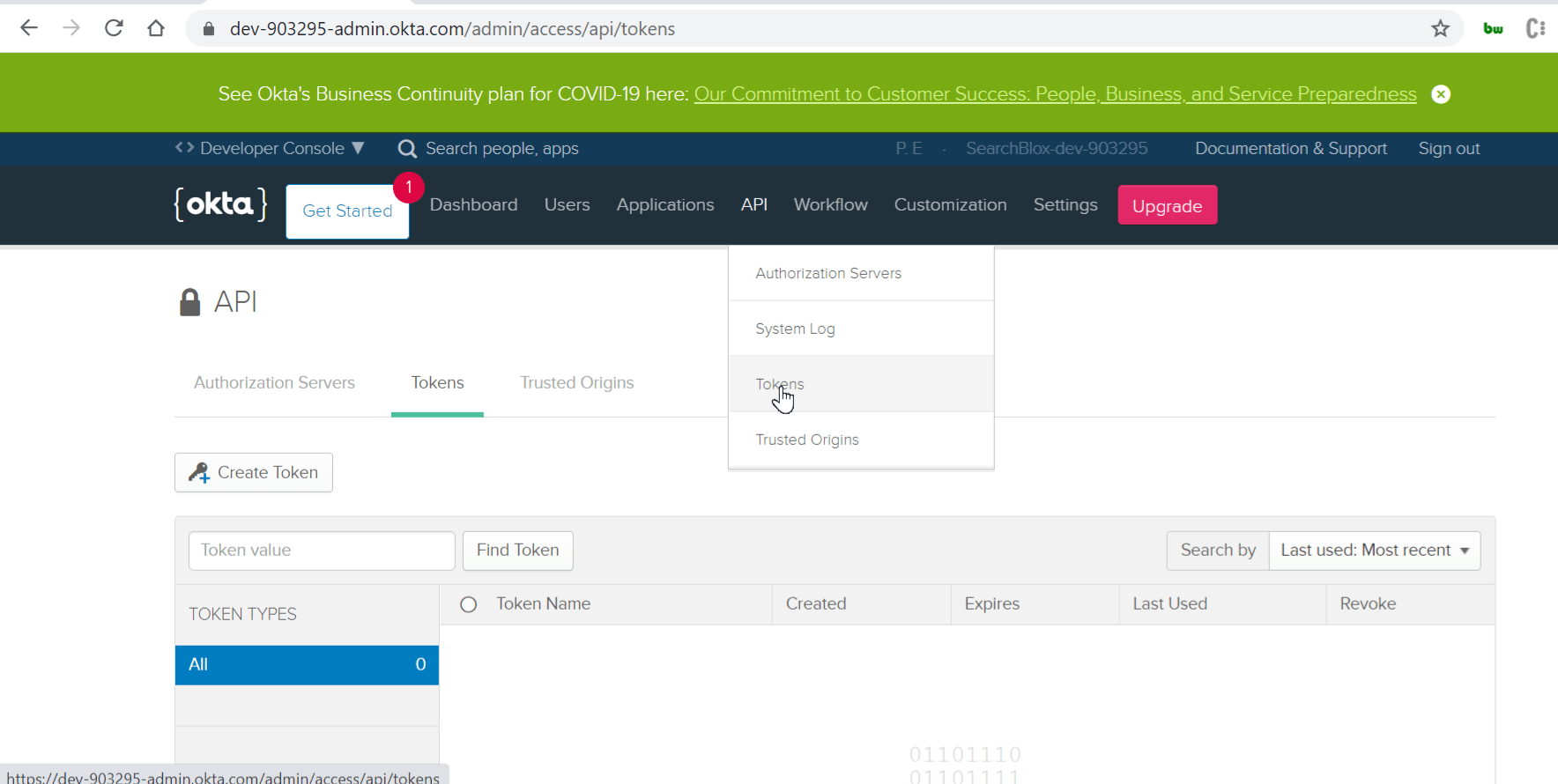Switch to the Tokens tab
Screen dimensions: 1558x784
pos(438,382)
